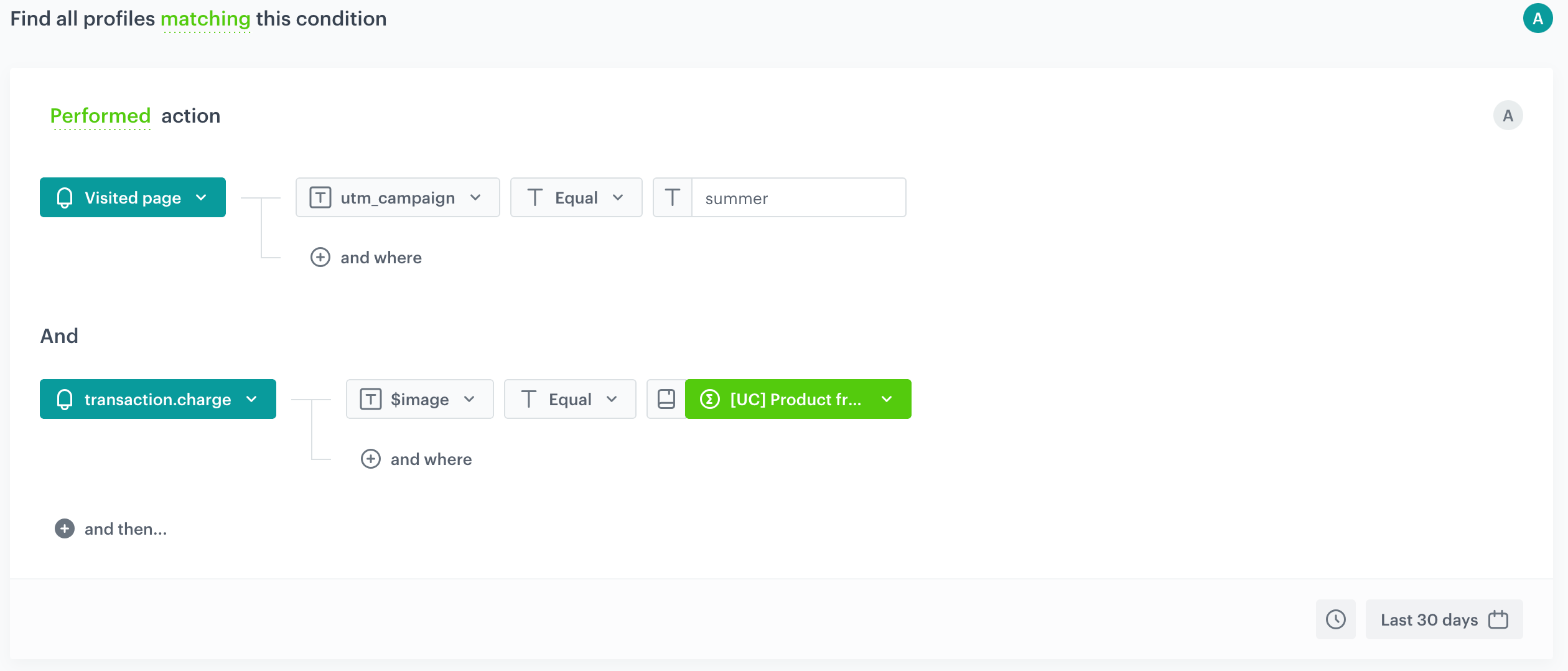Click the T type icon beside summer field
Viewport: 1568px width, 671px height.
[x=673, y=197]
